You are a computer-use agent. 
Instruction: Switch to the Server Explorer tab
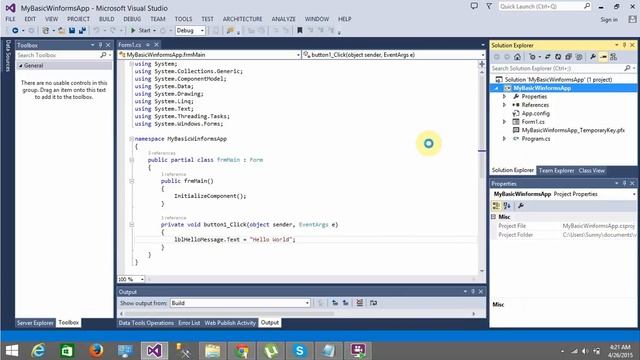(x=35, y=323)
